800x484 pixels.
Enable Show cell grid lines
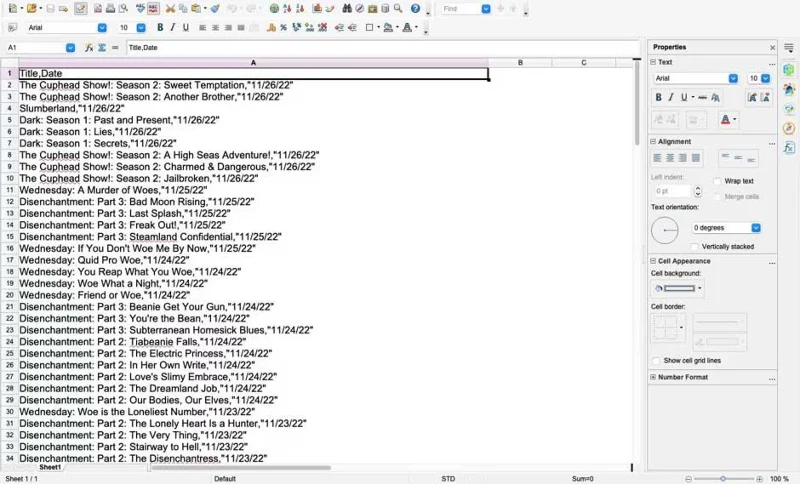pos(656,360)
